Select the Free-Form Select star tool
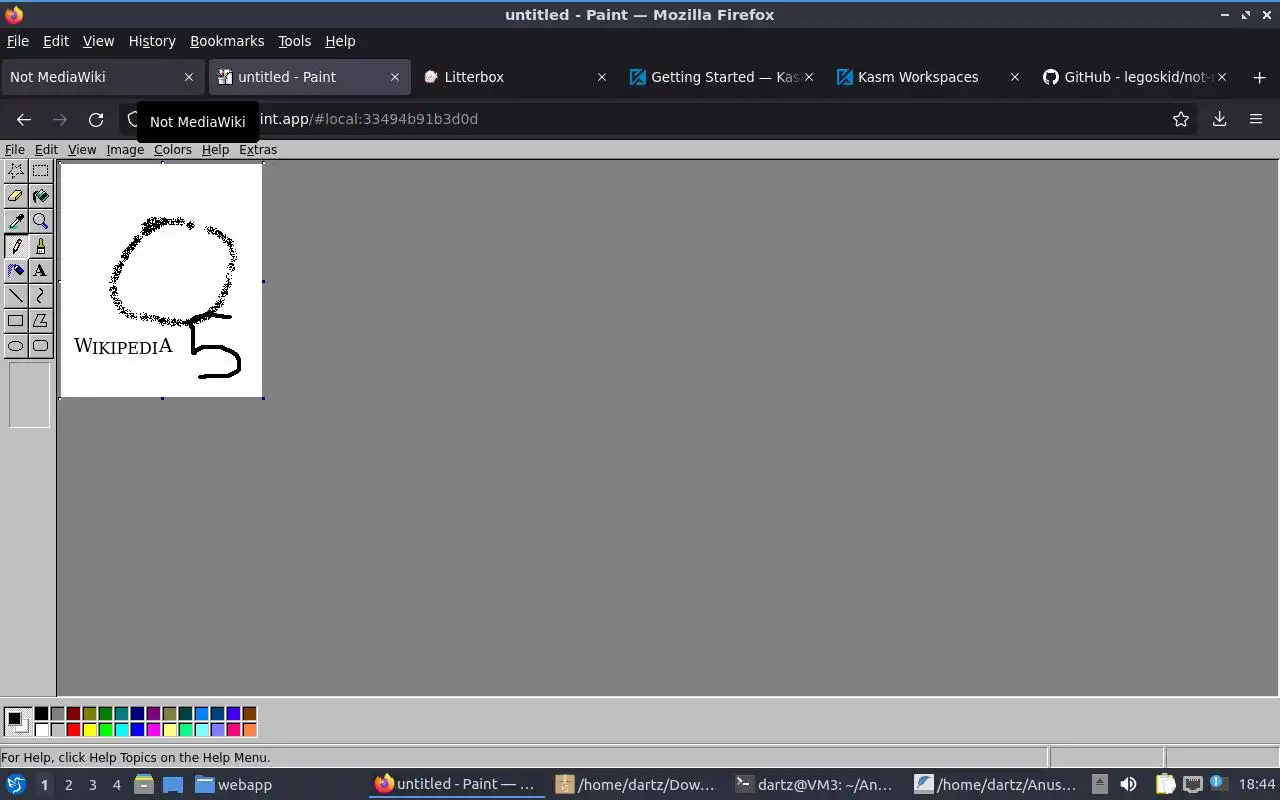 point(16,171)
